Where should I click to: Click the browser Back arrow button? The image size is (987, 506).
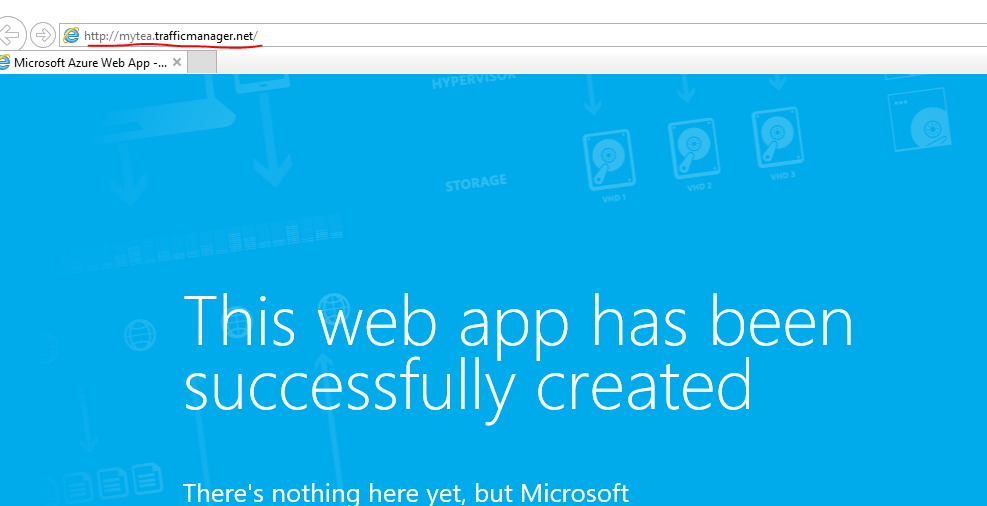[x=9, y=35]
